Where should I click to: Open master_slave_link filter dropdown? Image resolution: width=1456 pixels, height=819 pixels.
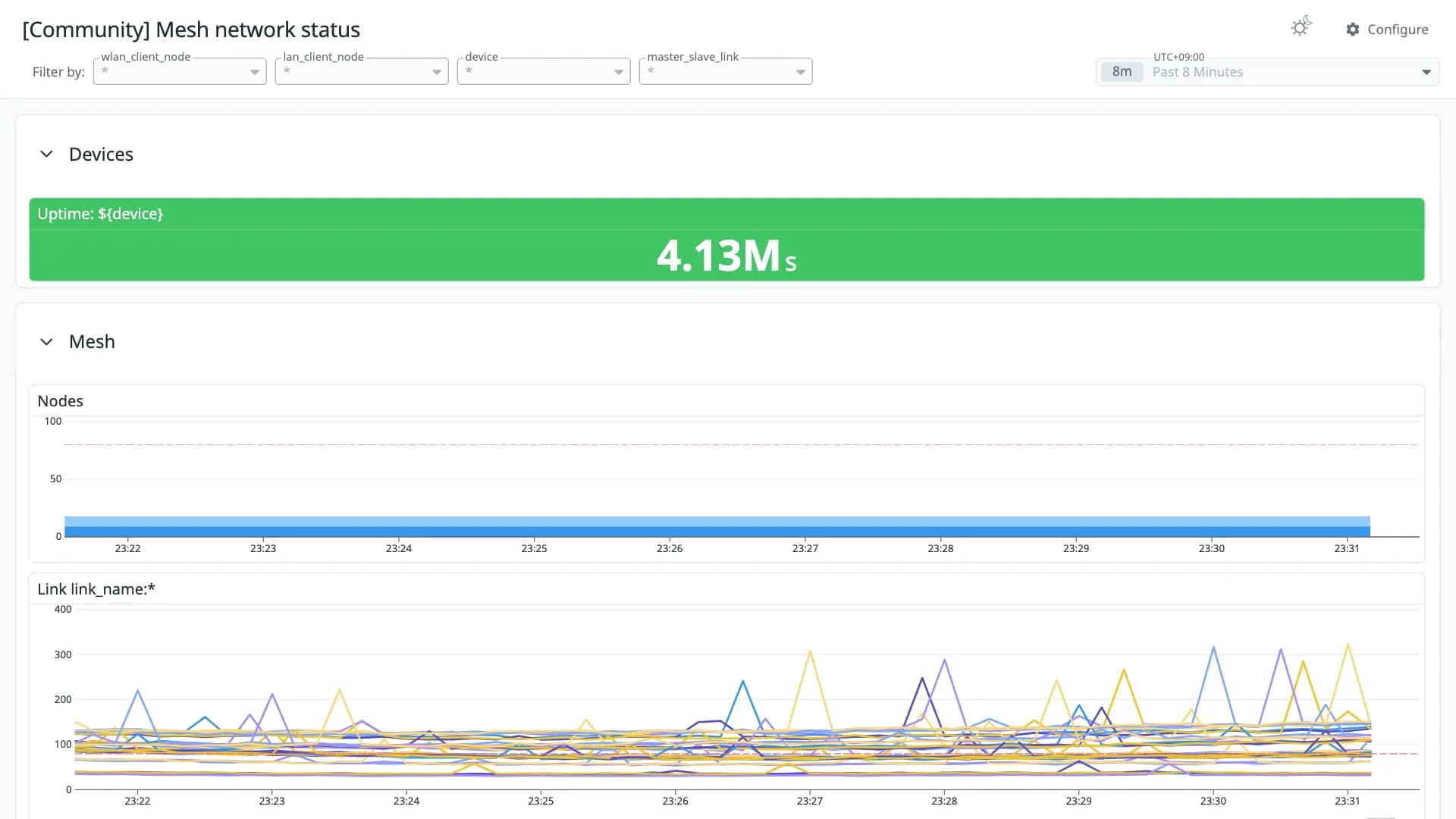pos(726,71)
